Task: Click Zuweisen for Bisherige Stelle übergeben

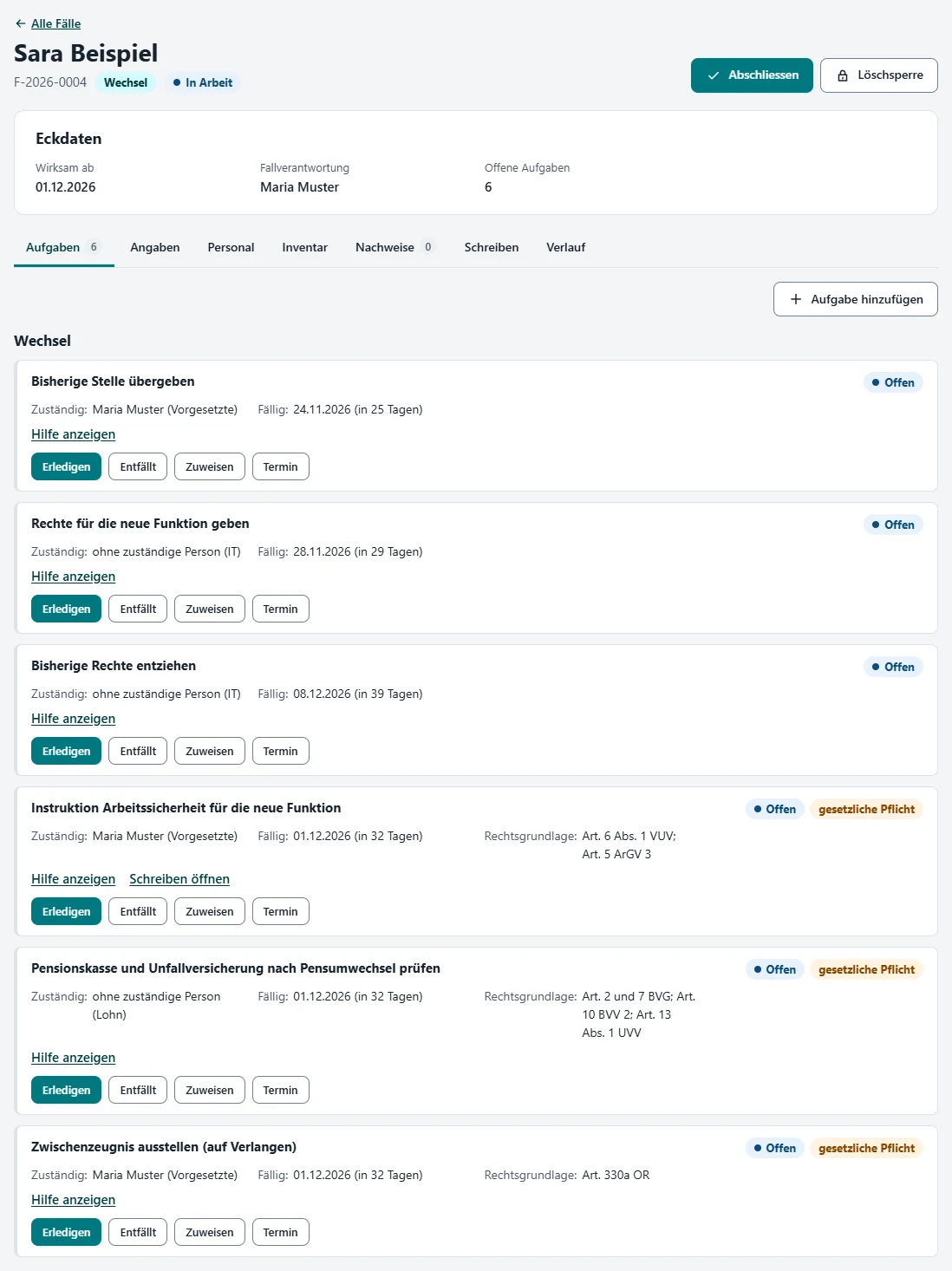Action: 210,466
